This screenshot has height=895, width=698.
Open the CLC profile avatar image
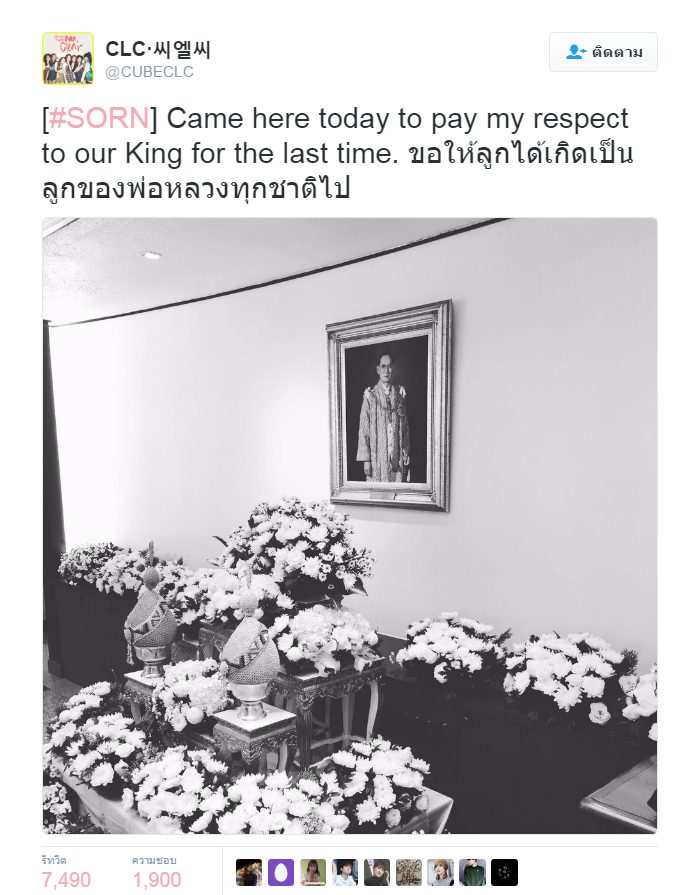[68, 58]
